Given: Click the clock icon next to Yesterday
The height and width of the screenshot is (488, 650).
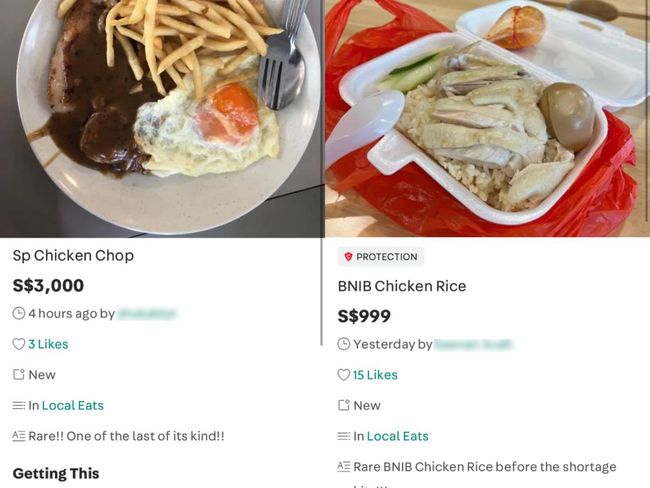Looking at the screenshot, I should [x=344, y=344].
